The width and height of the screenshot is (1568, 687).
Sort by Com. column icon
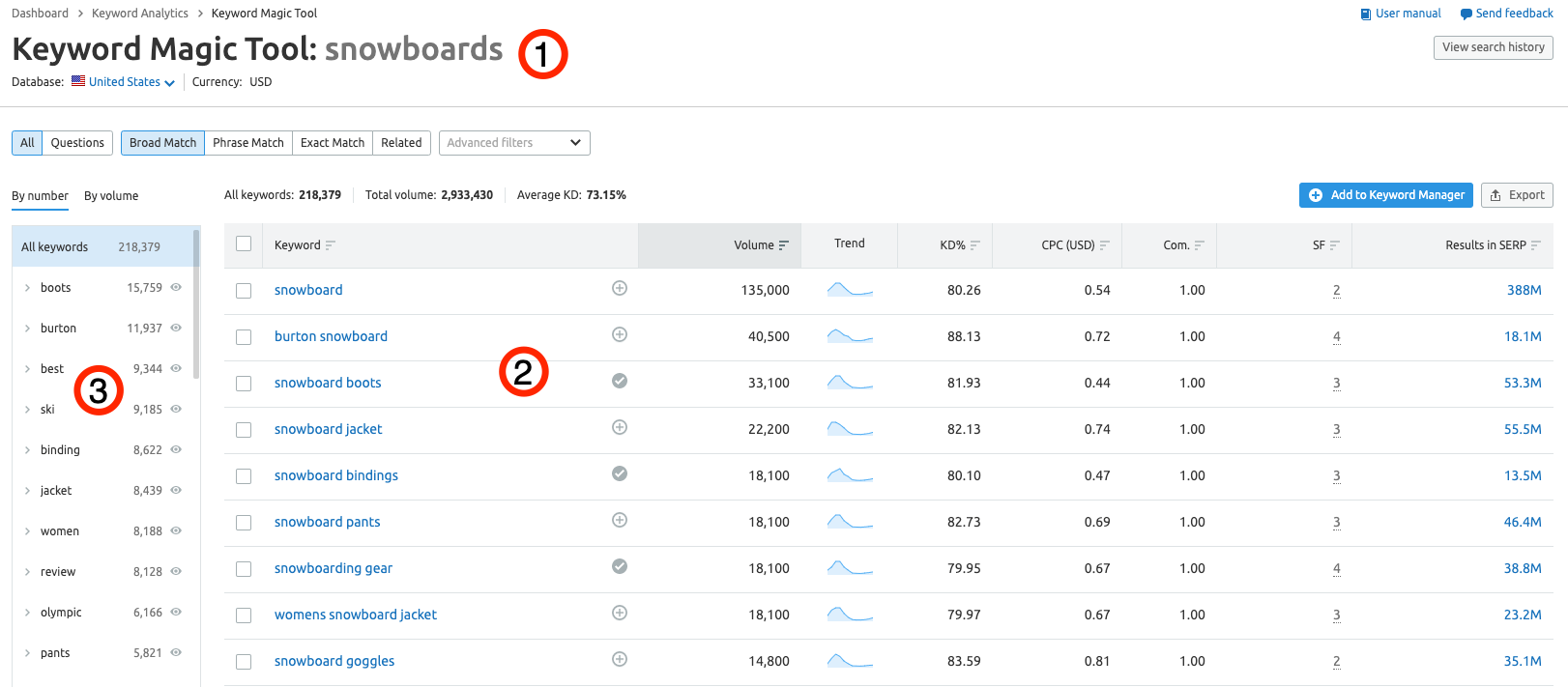click(1200, 245)
